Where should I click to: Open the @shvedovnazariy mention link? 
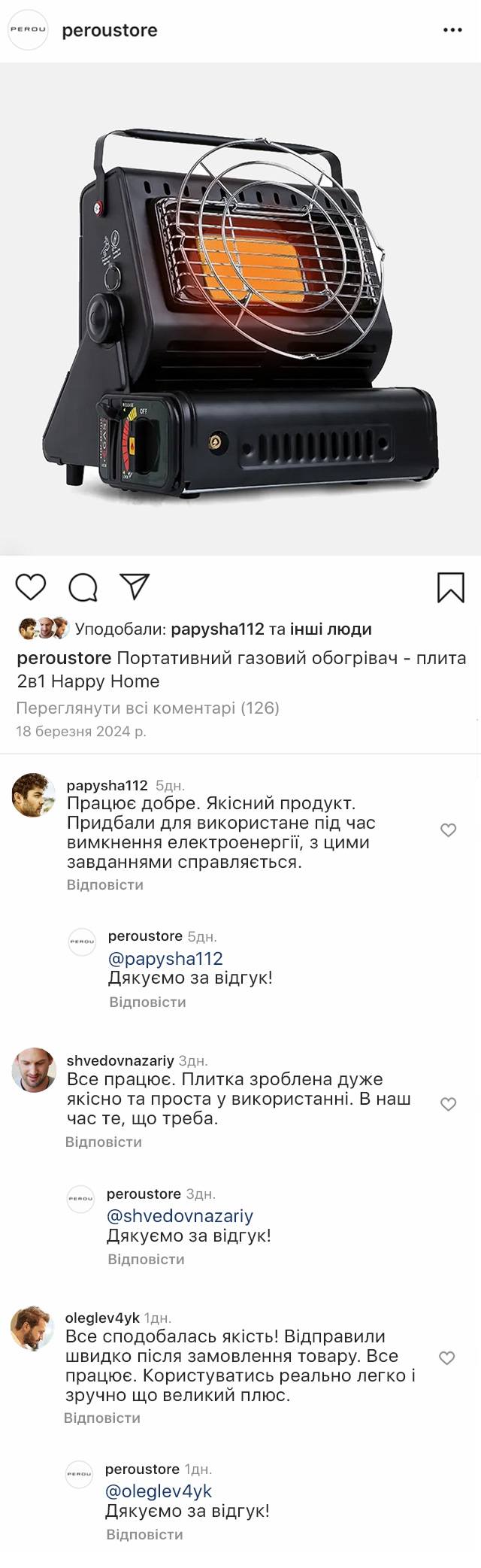click(x=180, y=1216)
